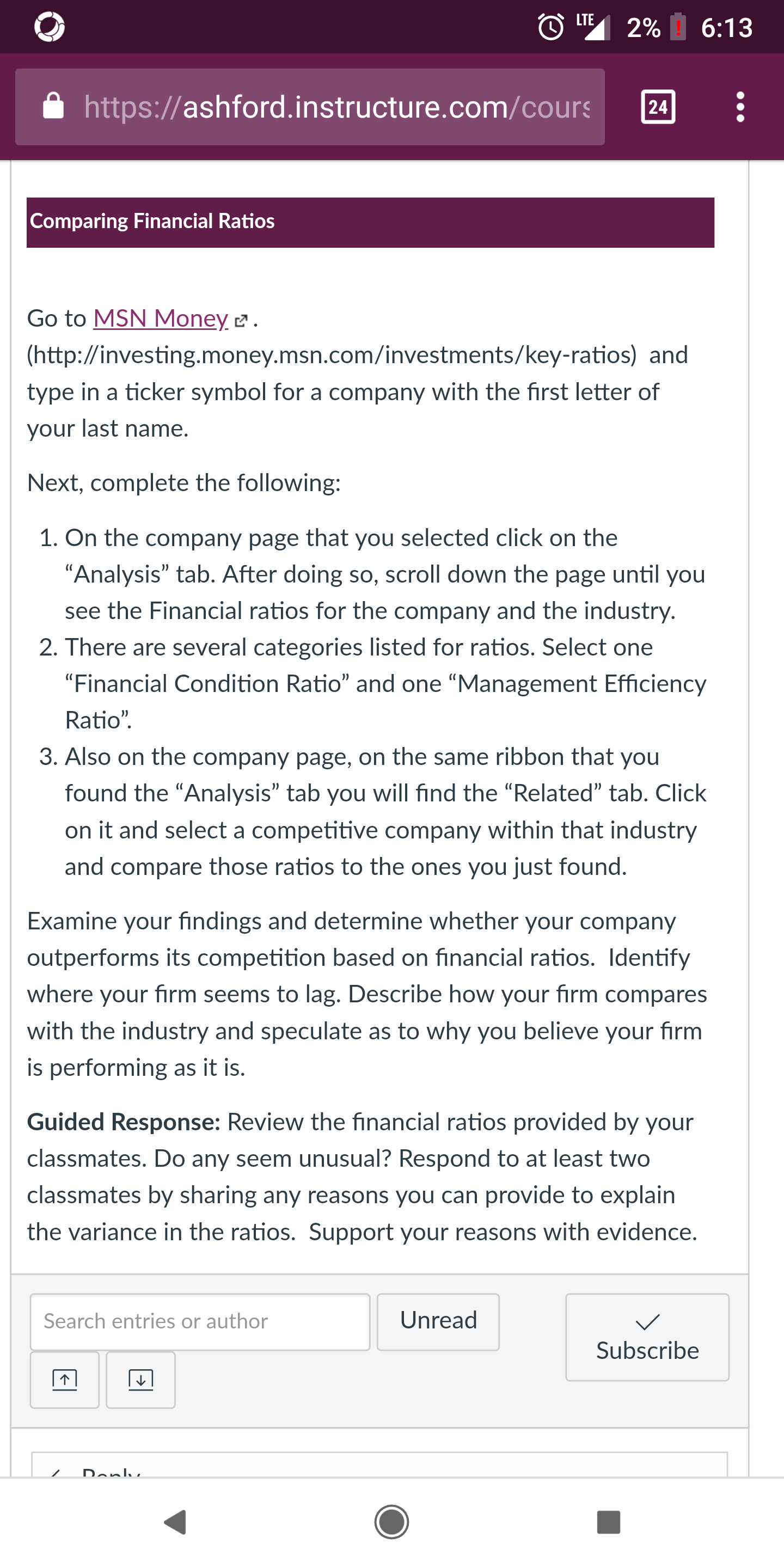Focus the Search entries or author field

click(200, 1321)
